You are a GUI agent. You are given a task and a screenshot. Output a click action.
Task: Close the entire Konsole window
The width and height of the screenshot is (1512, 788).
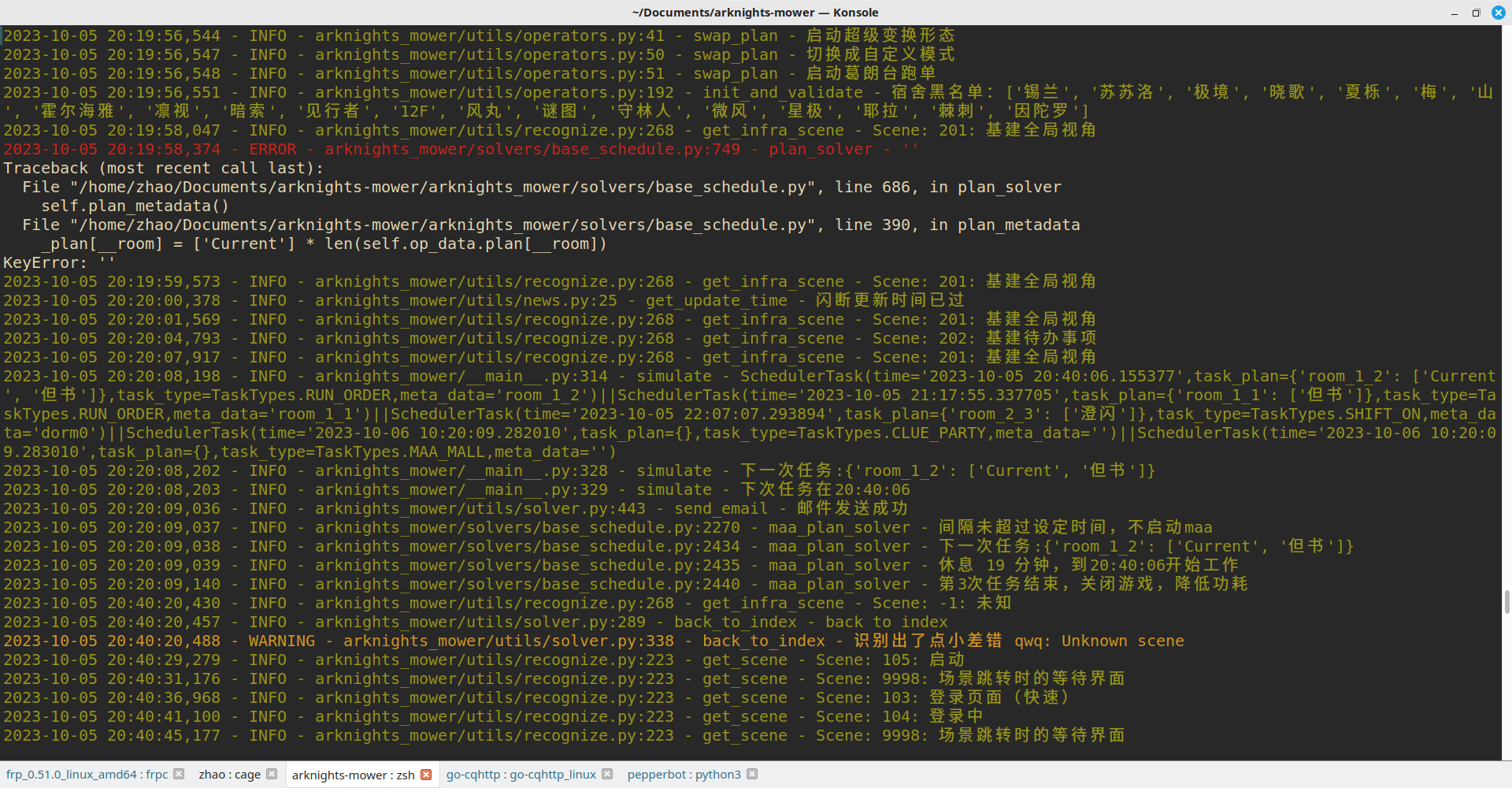(1498, 13)
